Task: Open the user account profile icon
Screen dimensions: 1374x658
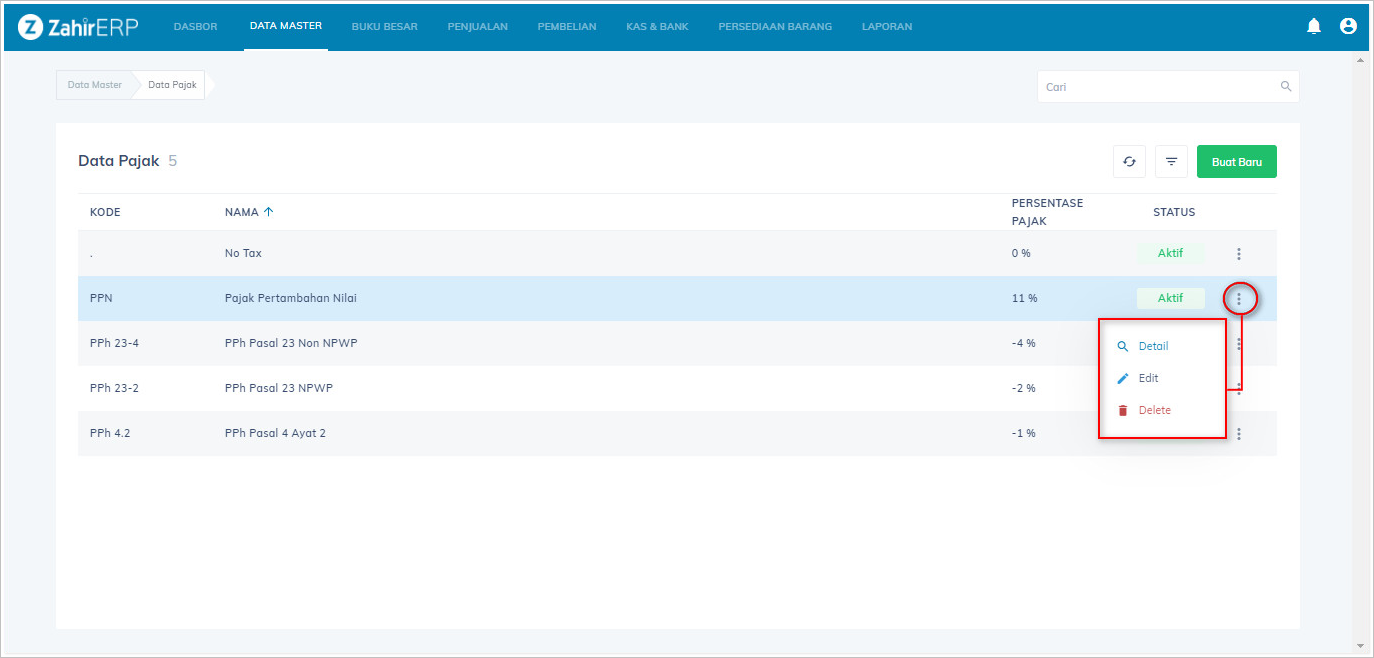Action: pyautogui.click(x=1348, y=26)
